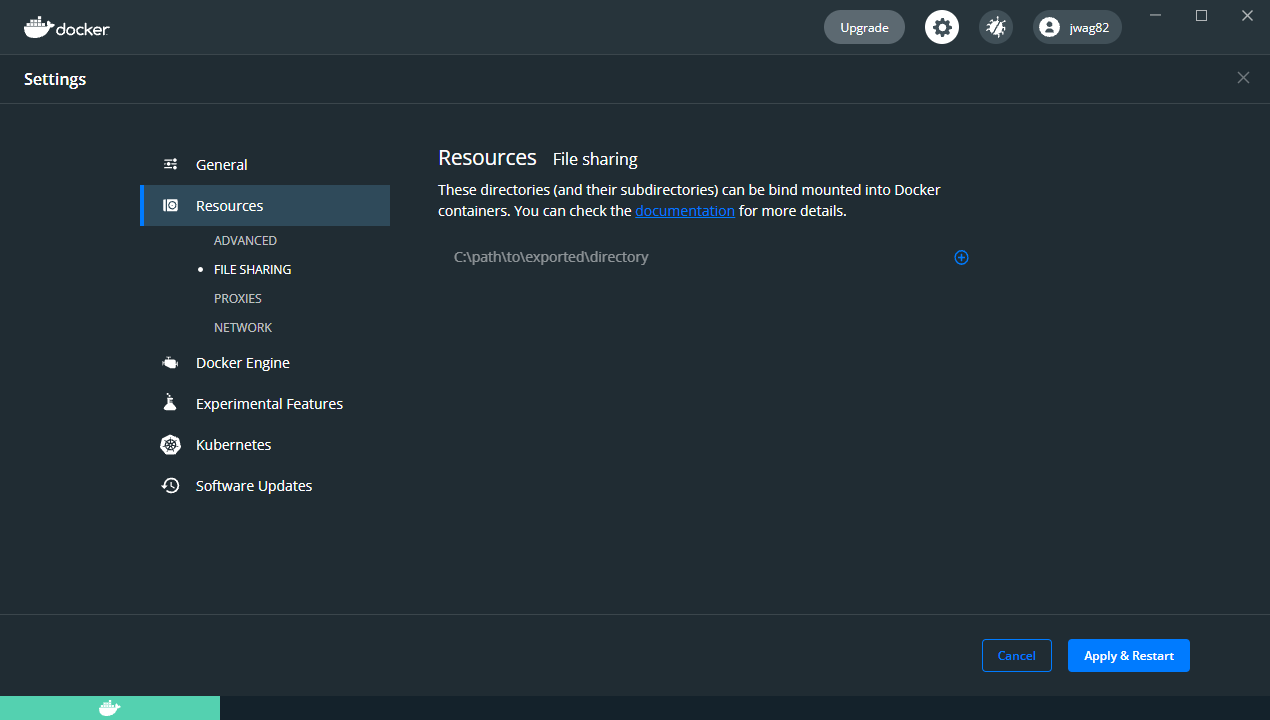The height and width of the screenshot is (720, 1270).
Task: Open the documentation link
Action: pos(685,211)
